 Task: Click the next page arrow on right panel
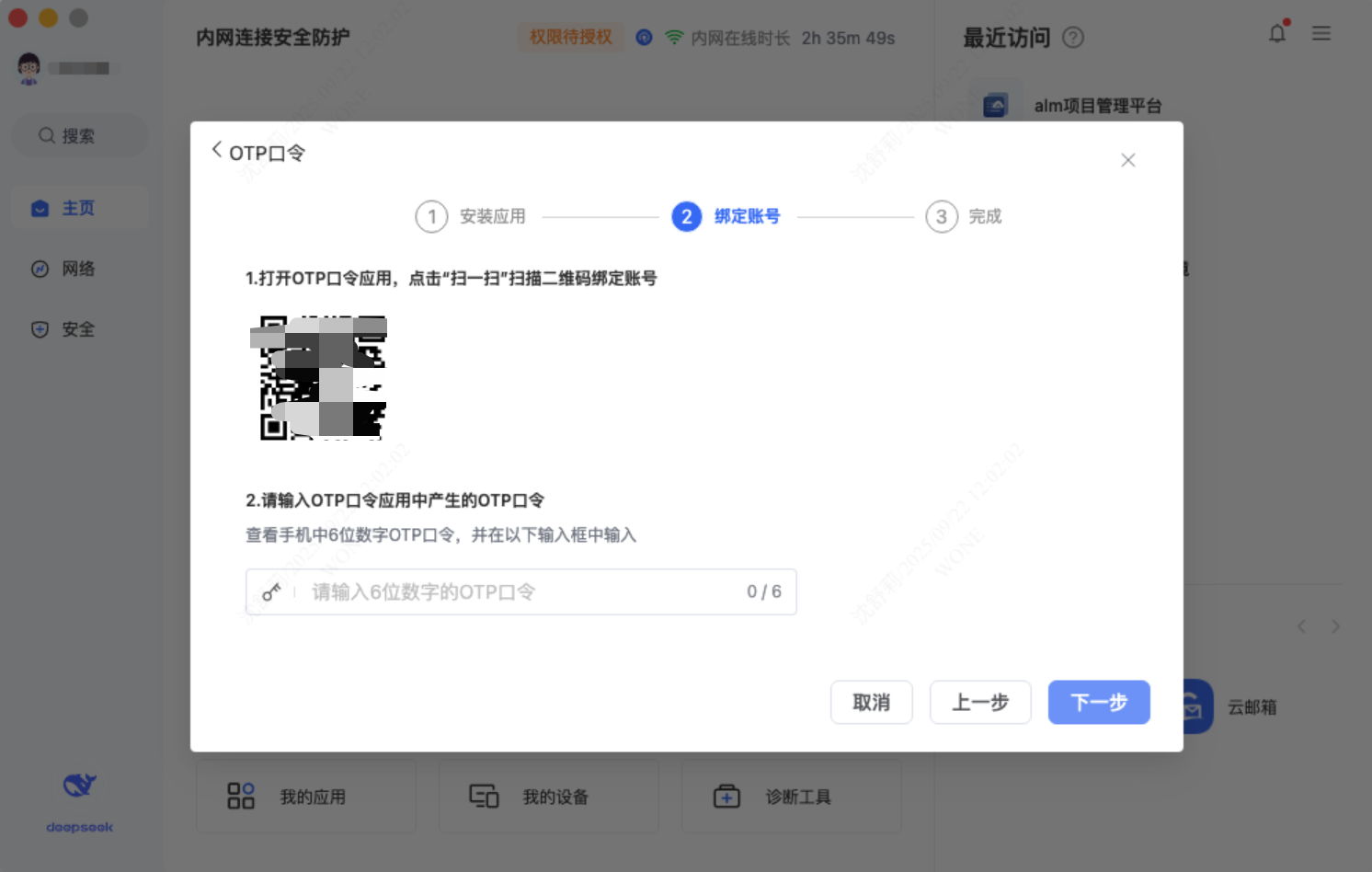1336,626
